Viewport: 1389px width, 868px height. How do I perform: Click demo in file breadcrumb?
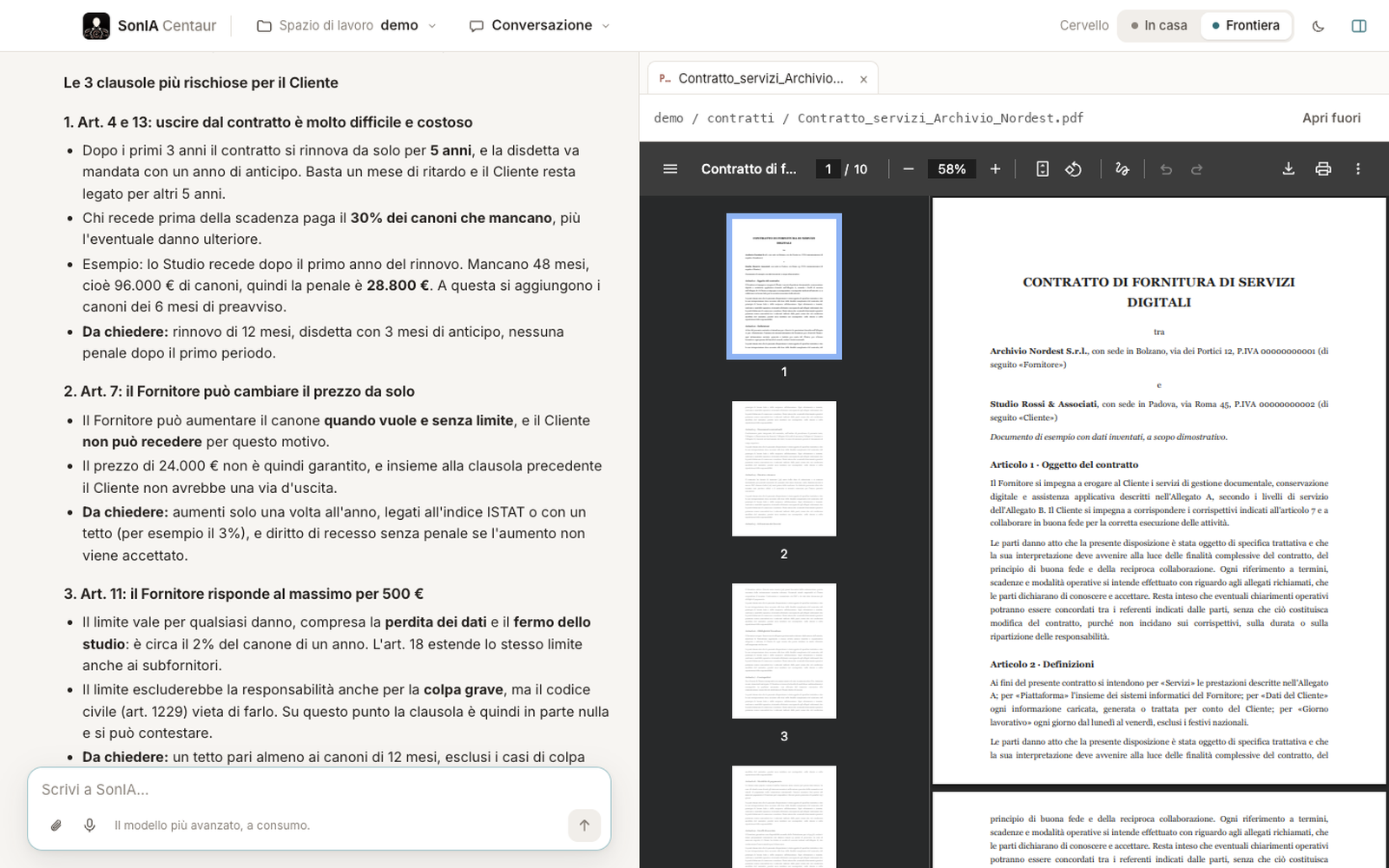point(668,118)
